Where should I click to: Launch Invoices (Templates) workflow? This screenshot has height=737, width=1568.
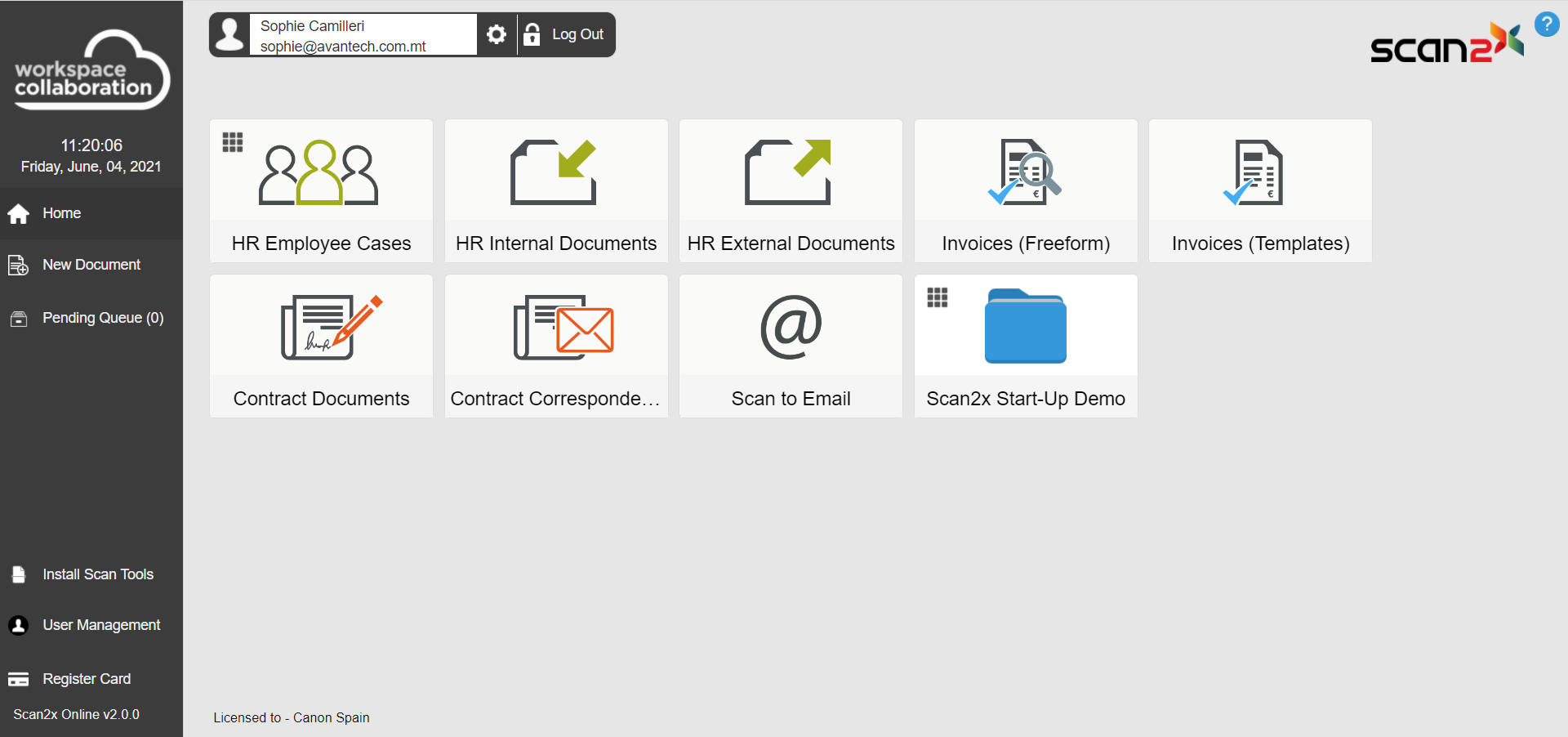coord(1260,191)
